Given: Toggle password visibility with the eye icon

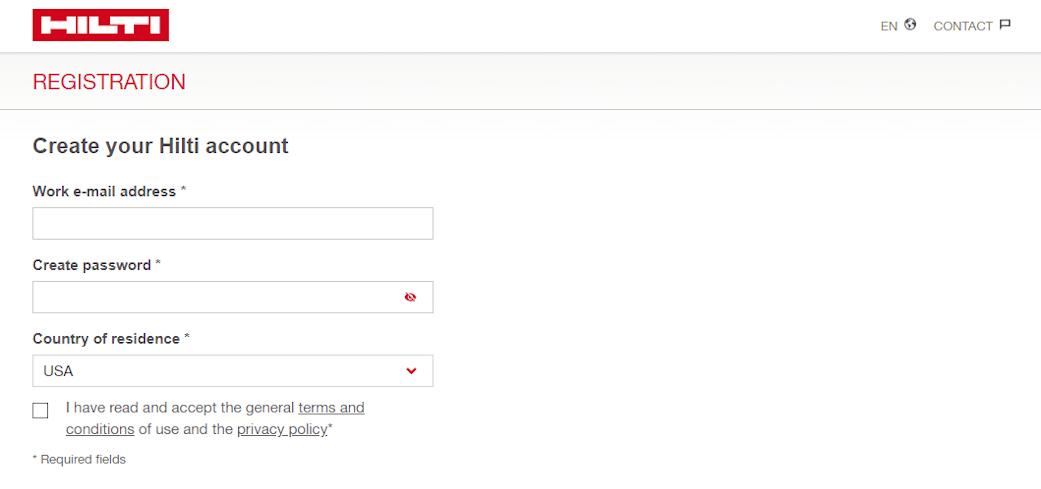Looking at the screenshot, I should coord(410,297).
